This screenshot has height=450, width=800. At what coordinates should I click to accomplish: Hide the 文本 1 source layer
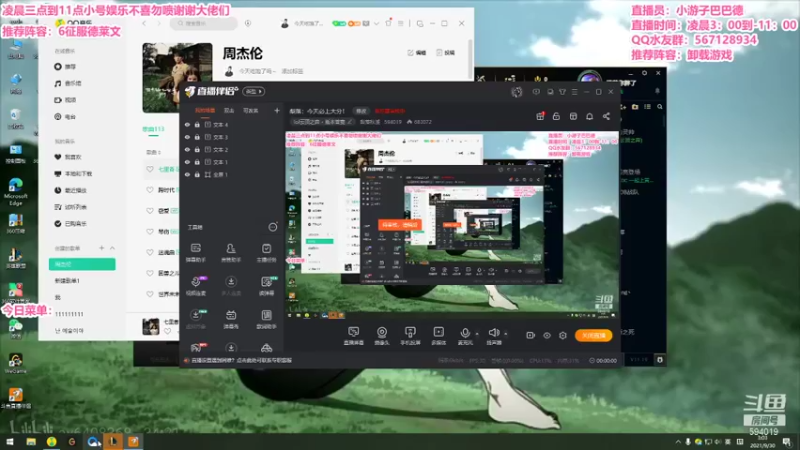[187, 162]
